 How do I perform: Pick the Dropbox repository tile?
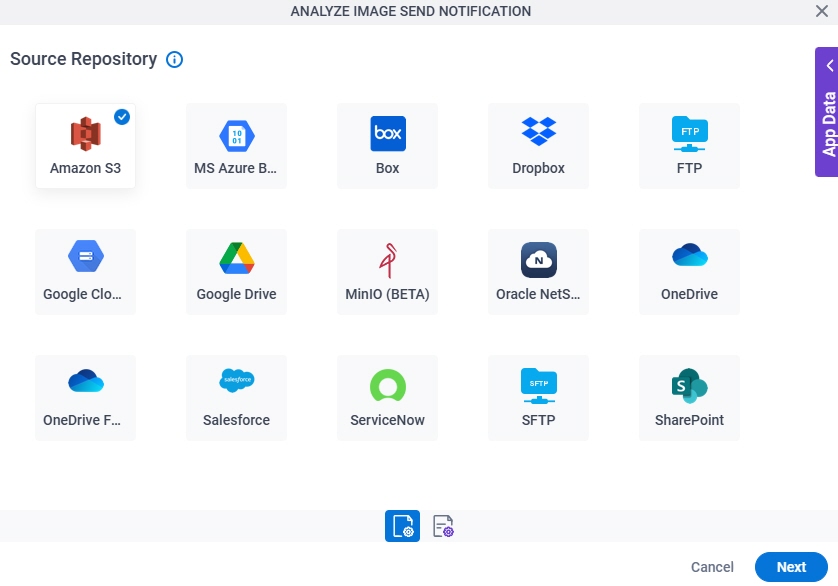(538, 146)
